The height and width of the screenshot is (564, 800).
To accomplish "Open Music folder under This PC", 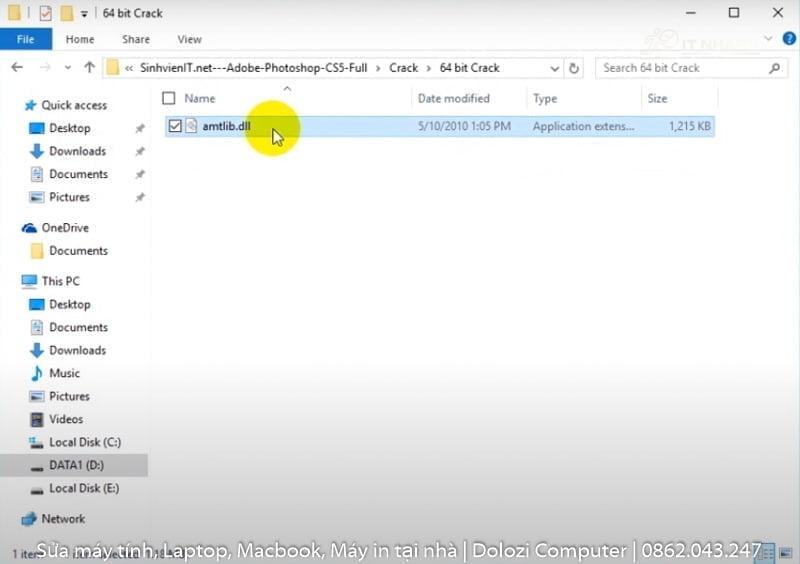I will [64, 373].
